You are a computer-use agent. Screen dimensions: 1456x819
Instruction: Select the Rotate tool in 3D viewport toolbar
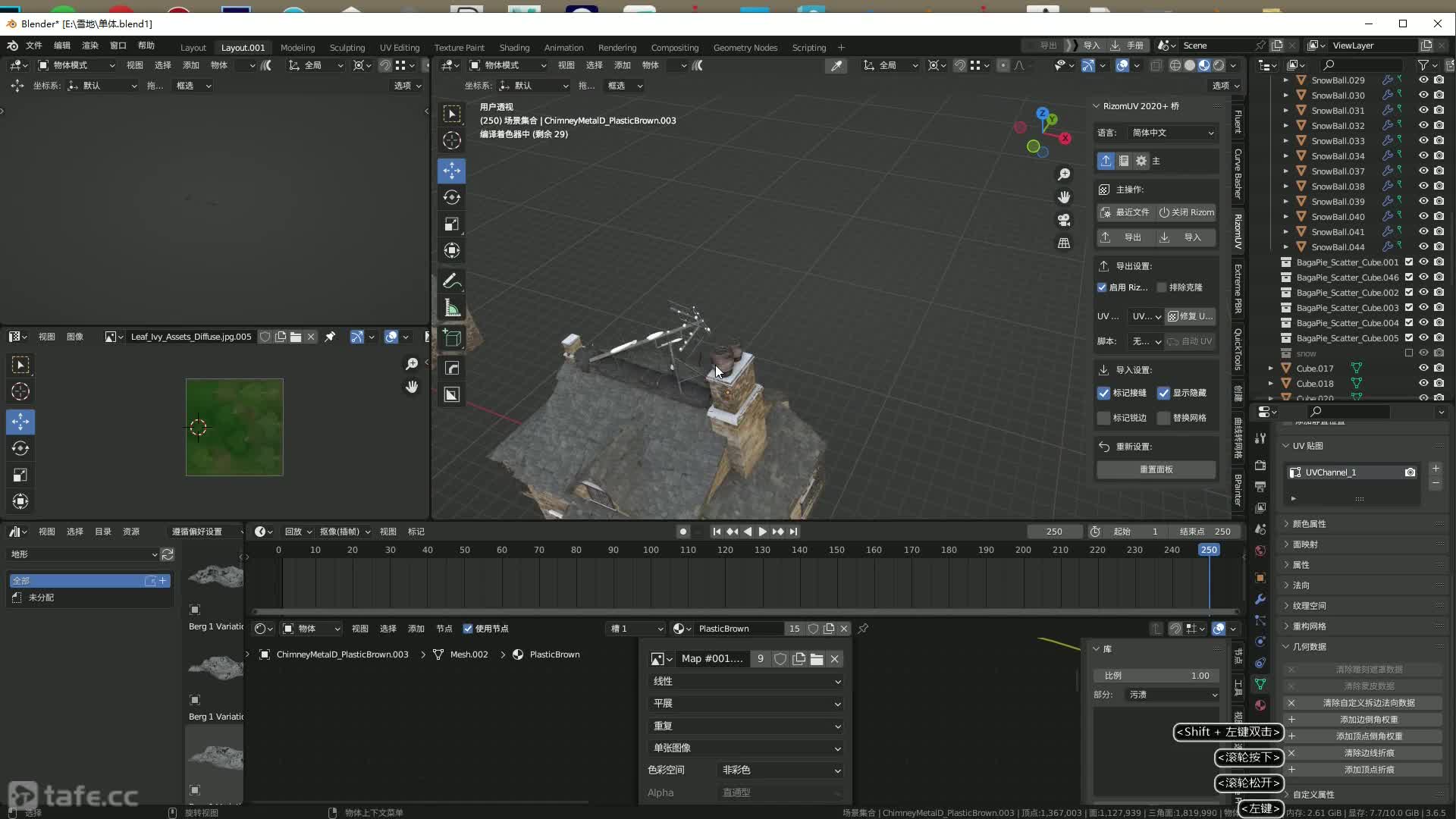click(x=451, y=197)
